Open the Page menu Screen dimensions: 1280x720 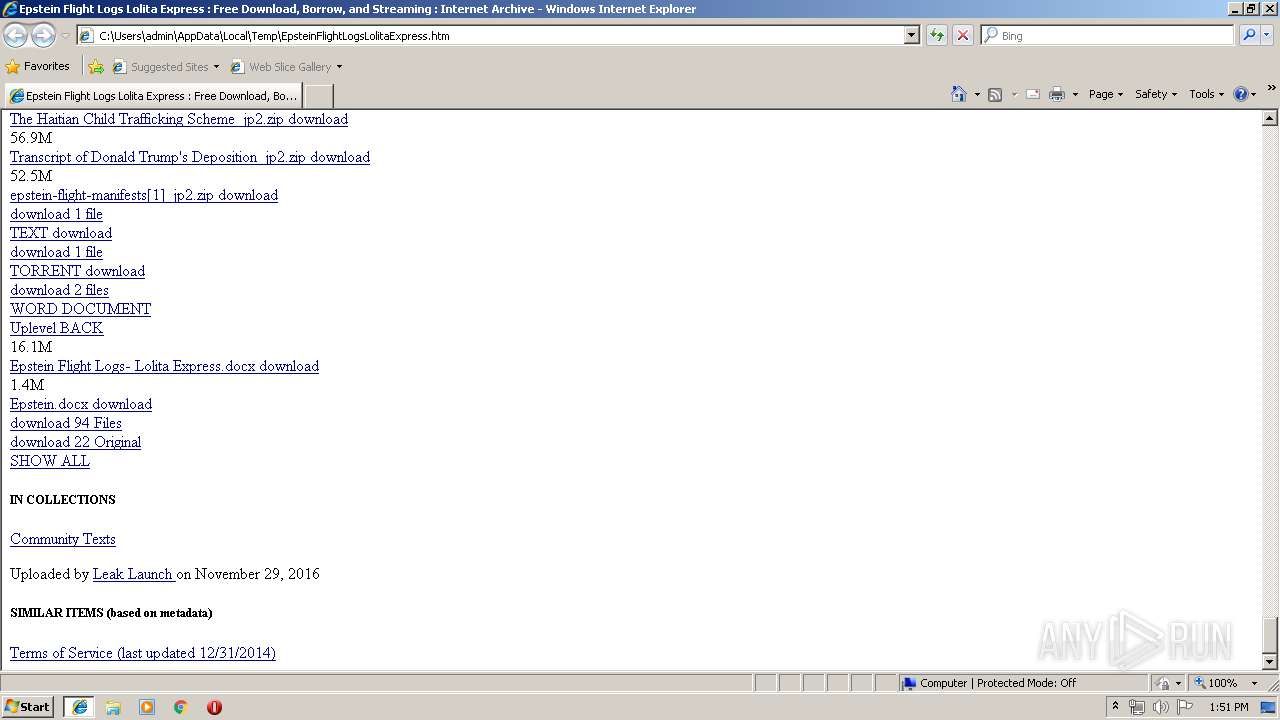(1106, 94)
